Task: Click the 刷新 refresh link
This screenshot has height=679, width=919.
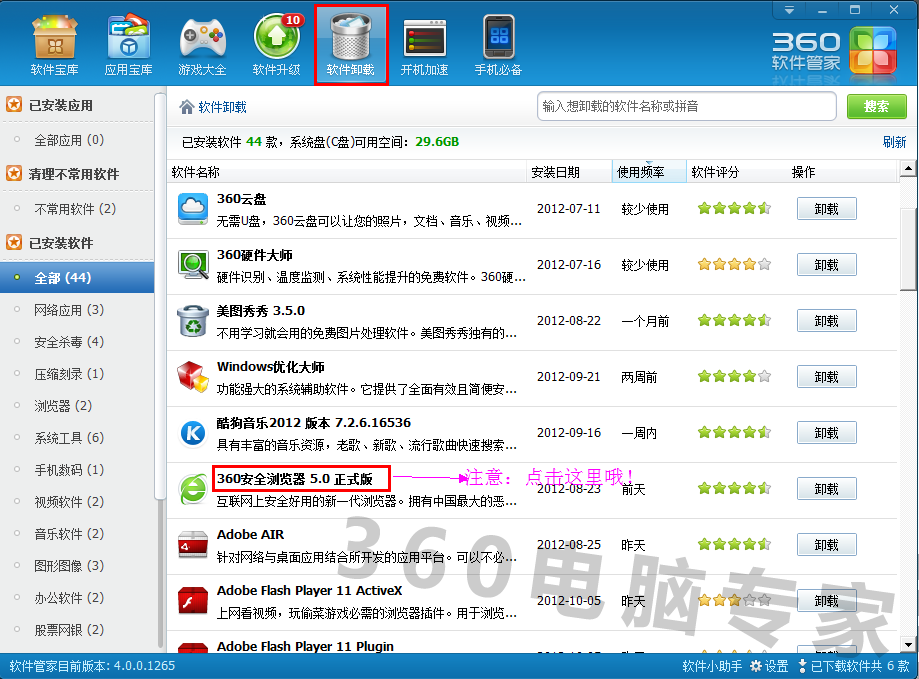Action: point(894,142)
